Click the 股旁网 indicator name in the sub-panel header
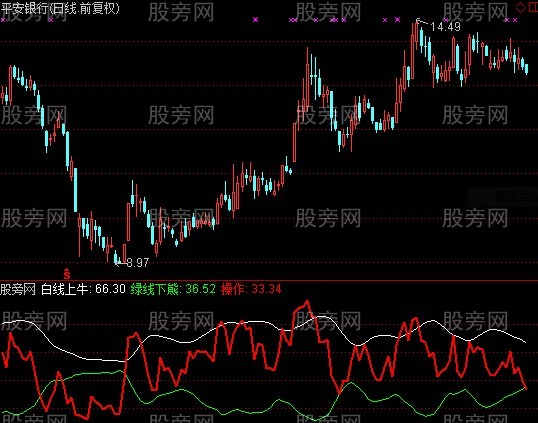 18,289
